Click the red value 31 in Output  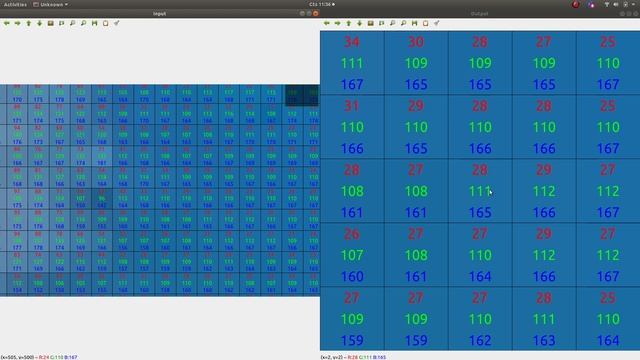coord(352,106)
